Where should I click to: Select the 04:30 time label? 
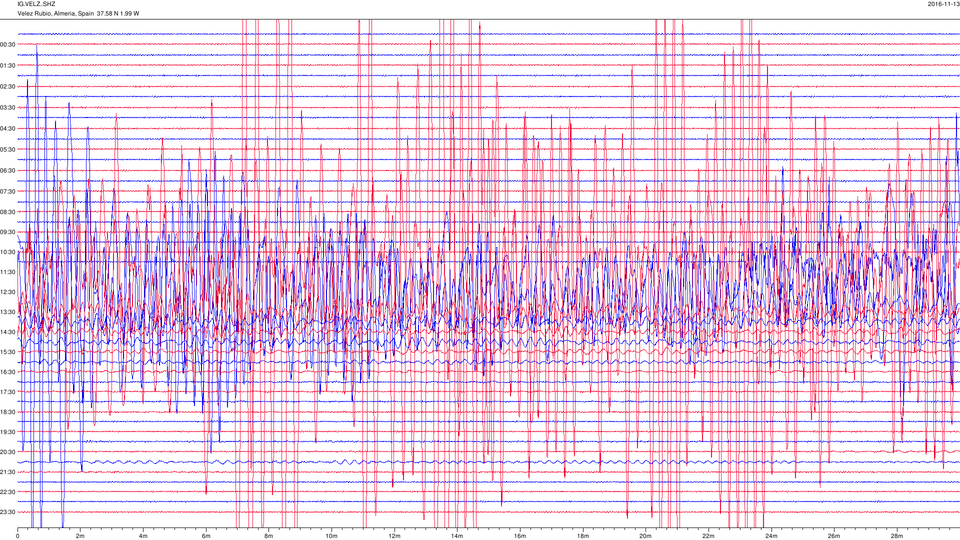[7, 129]
